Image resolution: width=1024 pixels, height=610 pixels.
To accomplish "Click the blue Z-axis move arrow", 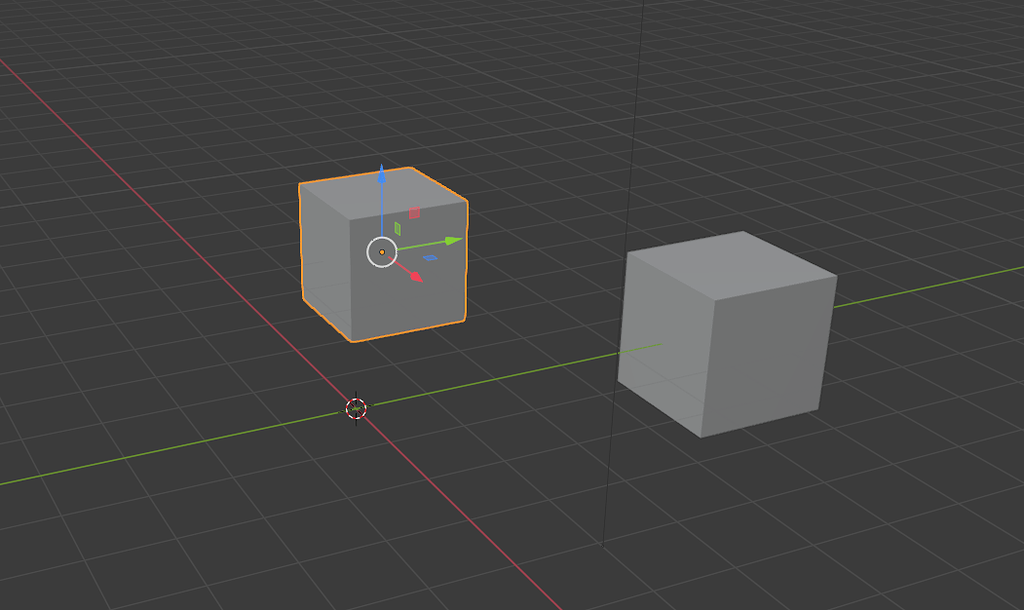I will pos(381,176).
